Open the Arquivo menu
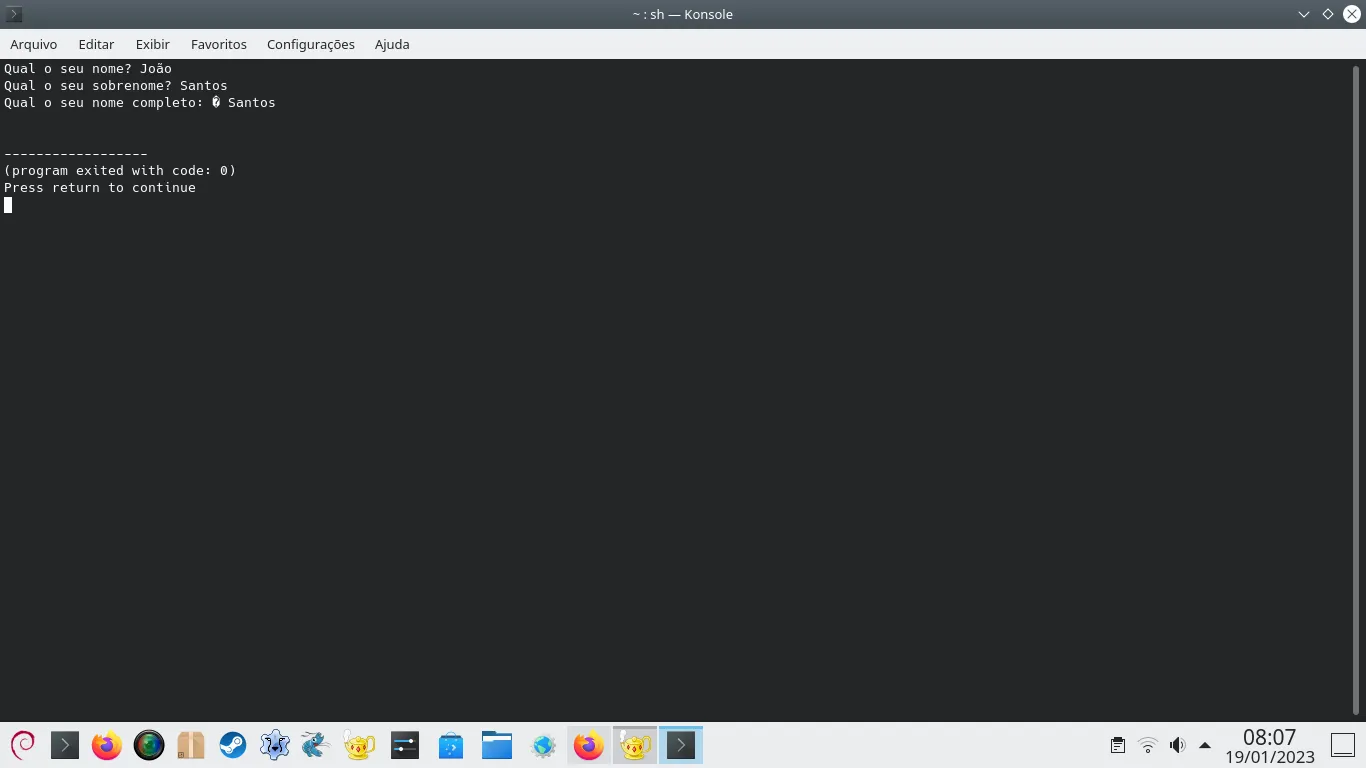1366x768 pixels. [34, 44]
